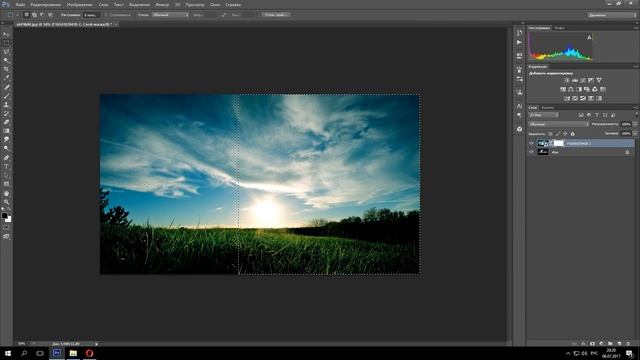Open the marquee Style dropdown
Screen dimensions: 640x360
pos(170,15)
